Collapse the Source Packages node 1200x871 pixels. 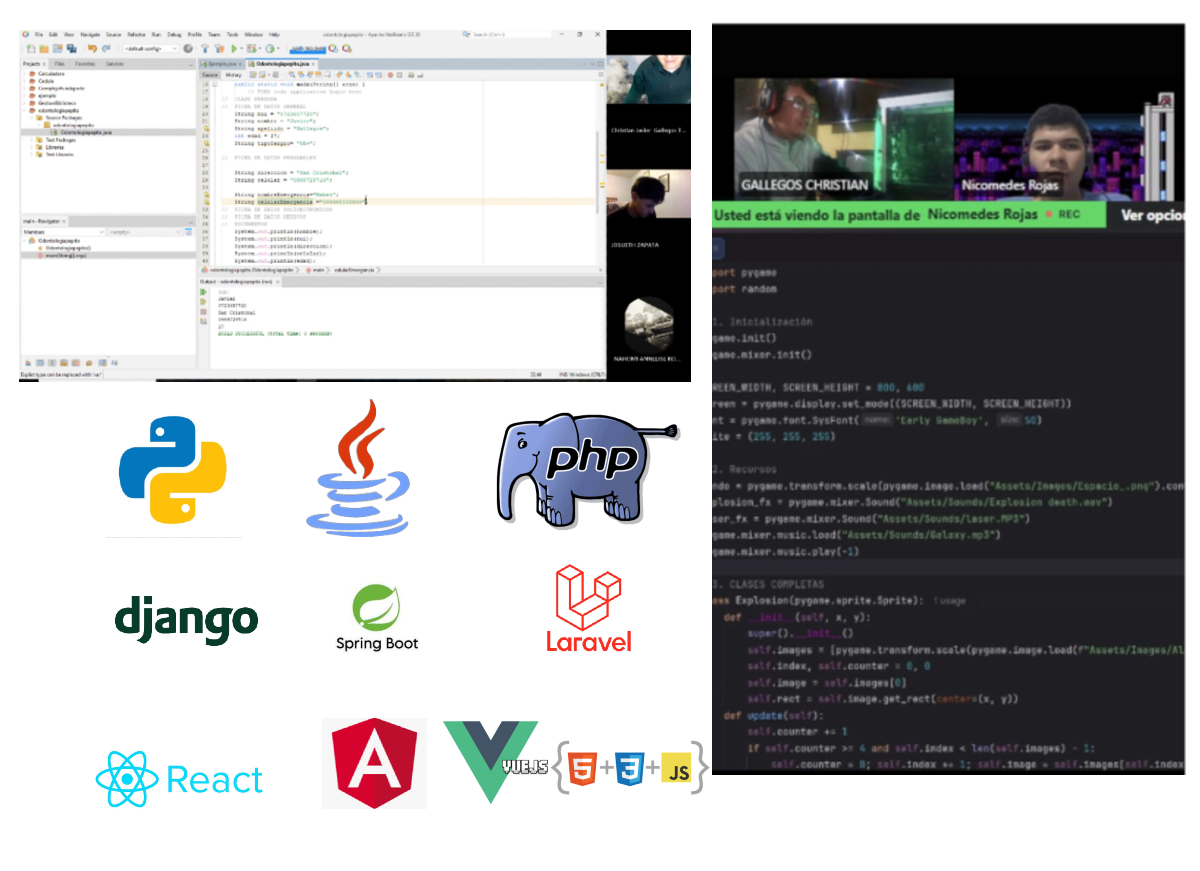click(x=31, y=117)
